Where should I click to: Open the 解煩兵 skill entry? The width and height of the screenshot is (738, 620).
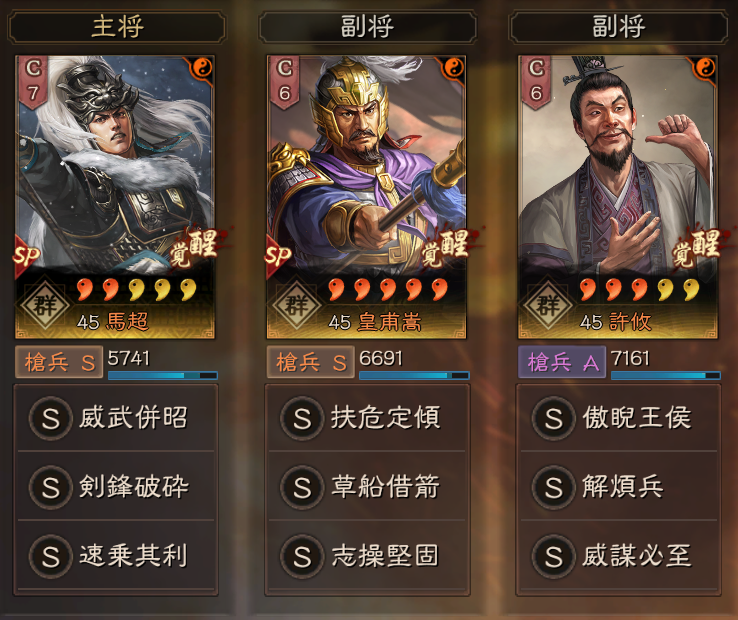618,486
